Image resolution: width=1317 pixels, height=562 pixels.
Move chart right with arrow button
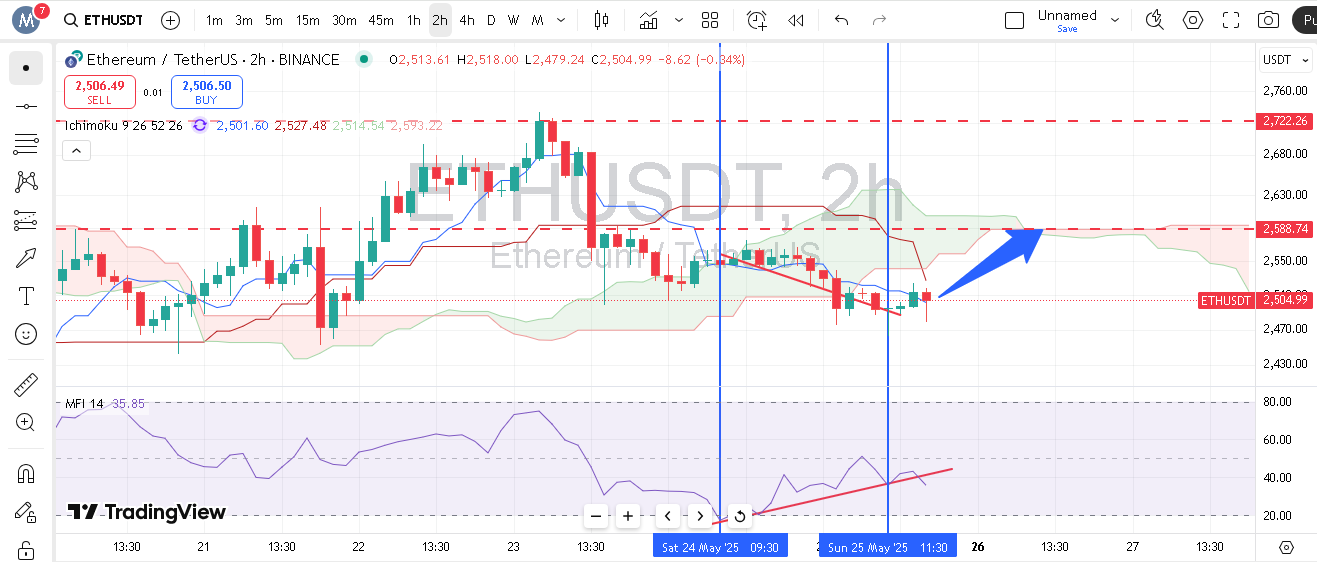pyautogui.click(x=700, y=516)
